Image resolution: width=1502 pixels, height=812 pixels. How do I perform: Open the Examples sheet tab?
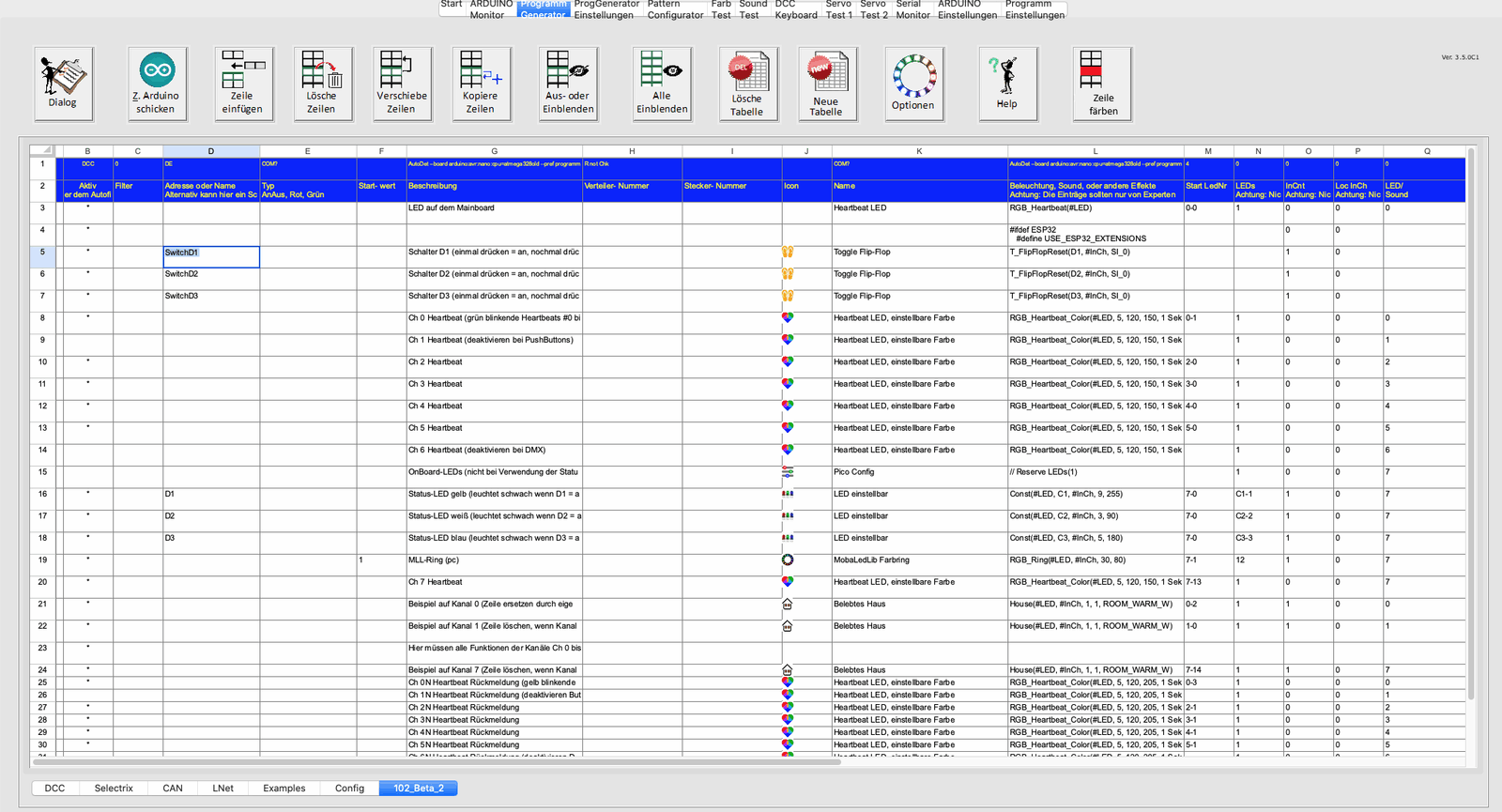pos(284,789)
